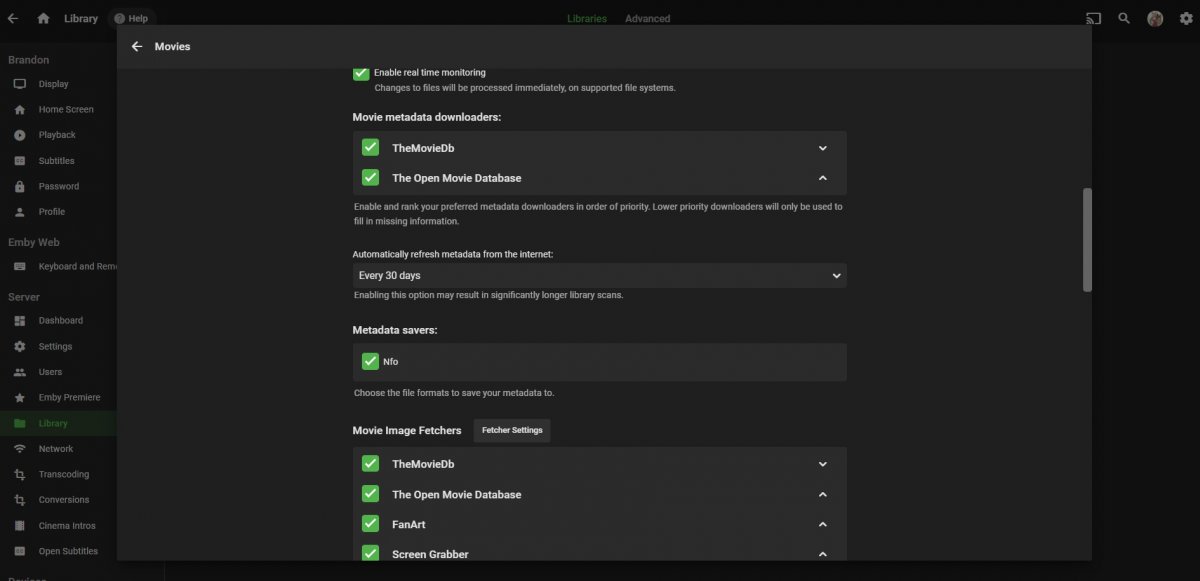Select the Libraries tab

587,18
